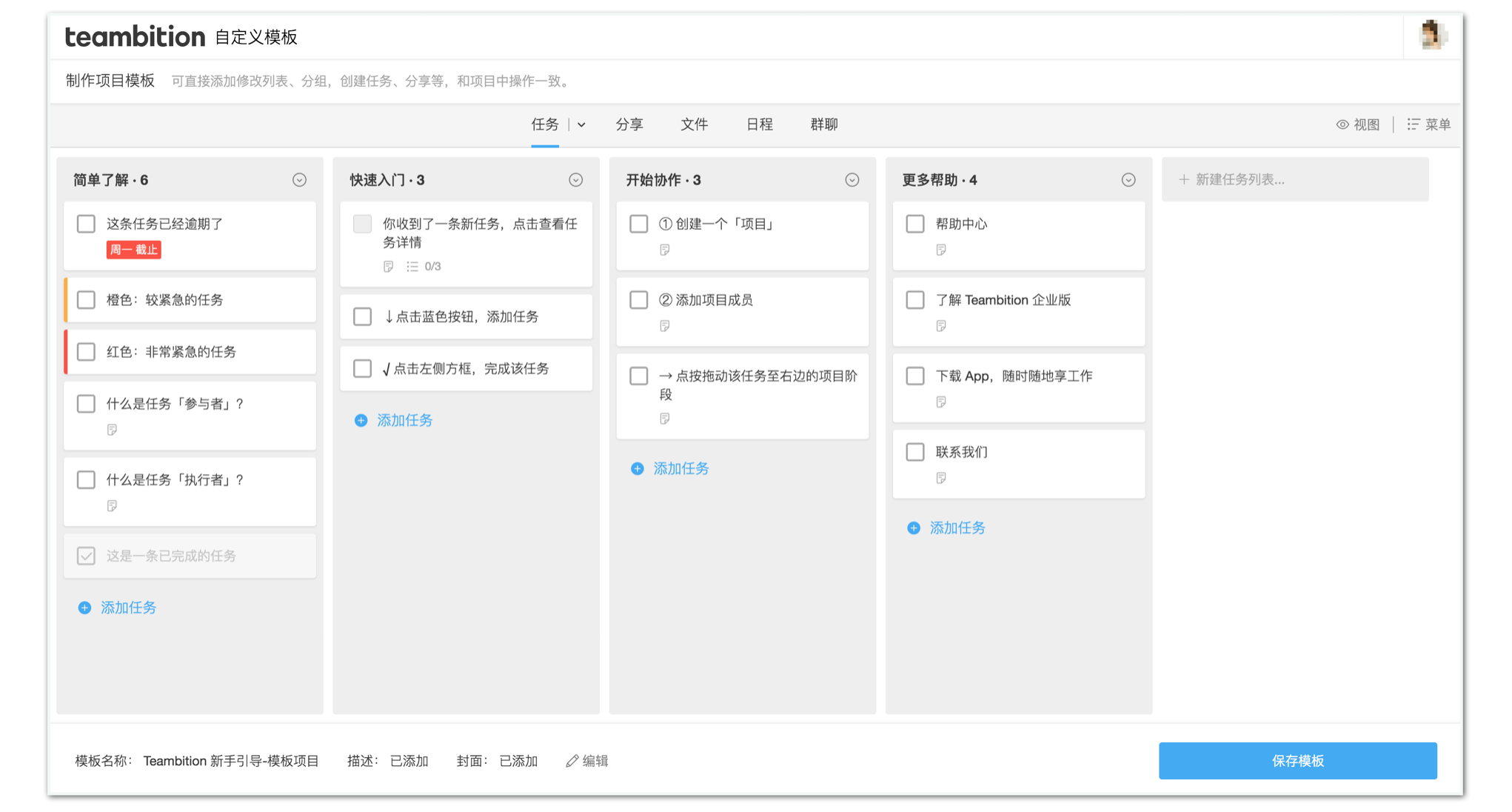This screenshot has width=1512, height=812.
Task: Click plus icon in 快速入门 column
Action: click(361, 420)
